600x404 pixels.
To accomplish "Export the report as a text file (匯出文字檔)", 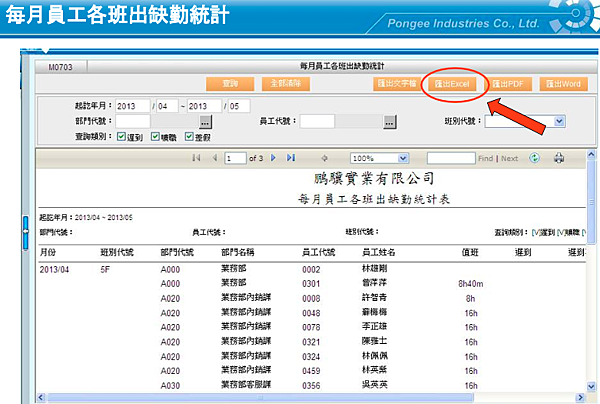I will tap(397, 84).
